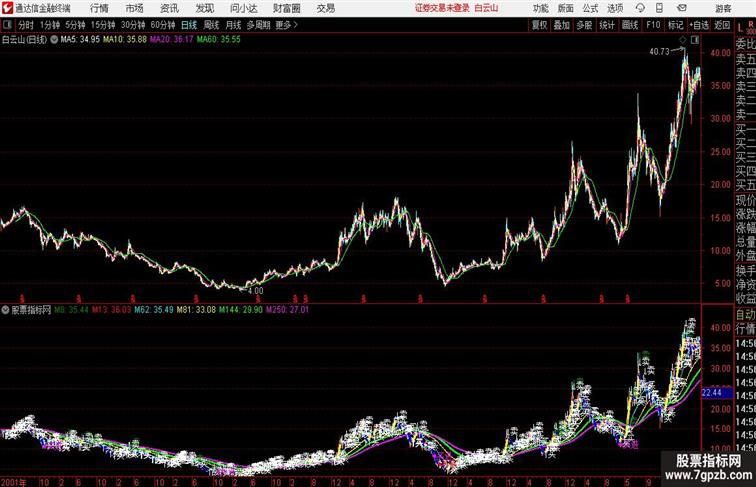The image size is (756, 487).
Task: Click the 现价 row in quote panel
Action: pos(745,200)
